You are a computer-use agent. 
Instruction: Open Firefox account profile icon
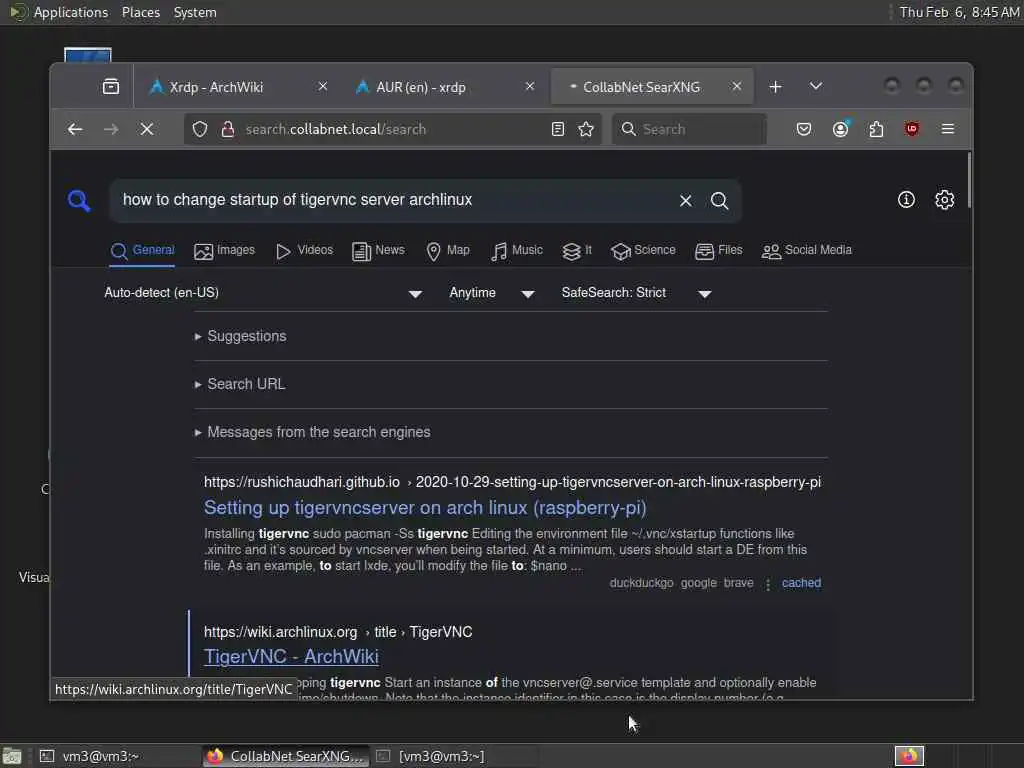point(840,129)
